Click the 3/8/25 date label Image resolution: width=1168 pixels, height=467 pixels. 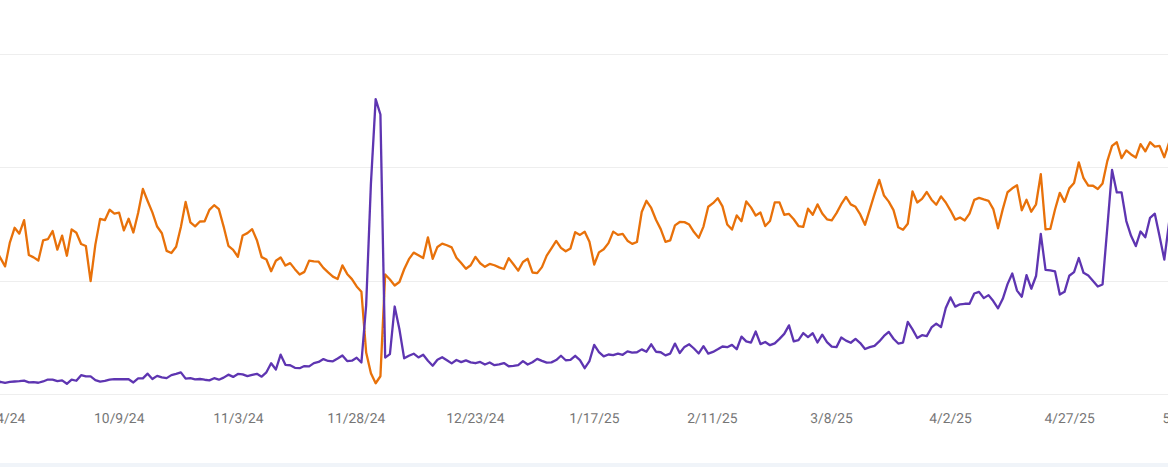click(831, 418)
